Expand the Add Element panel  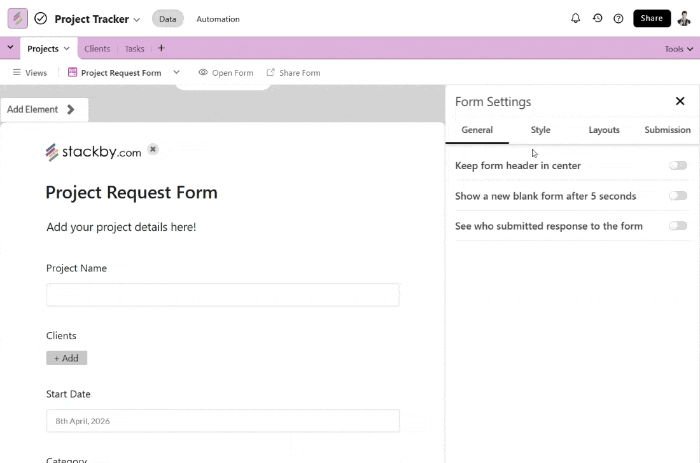(44, 109)
